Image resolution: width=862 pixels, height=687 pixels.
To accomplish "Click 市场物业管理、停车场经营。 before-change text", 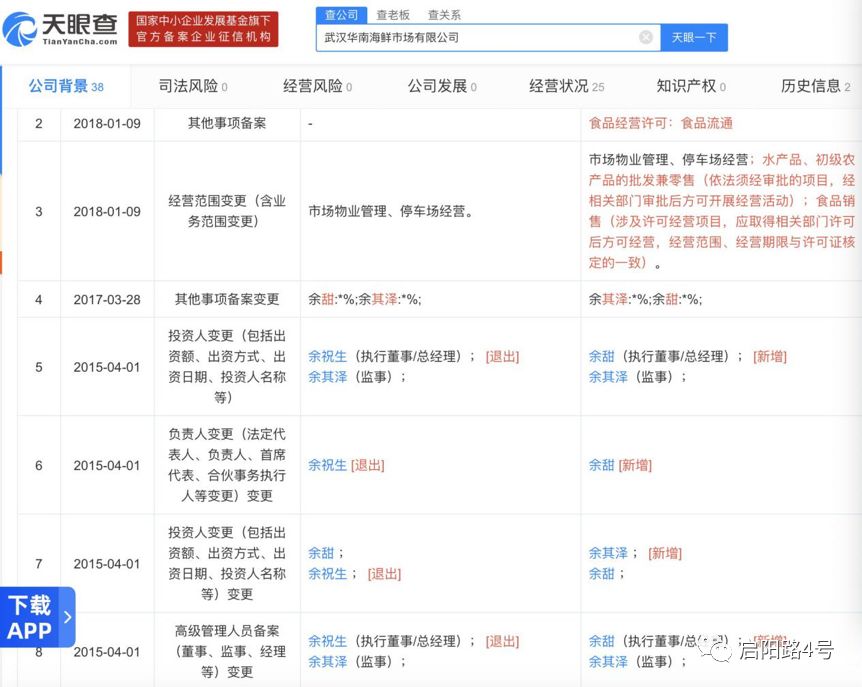I will coord(391,212).
